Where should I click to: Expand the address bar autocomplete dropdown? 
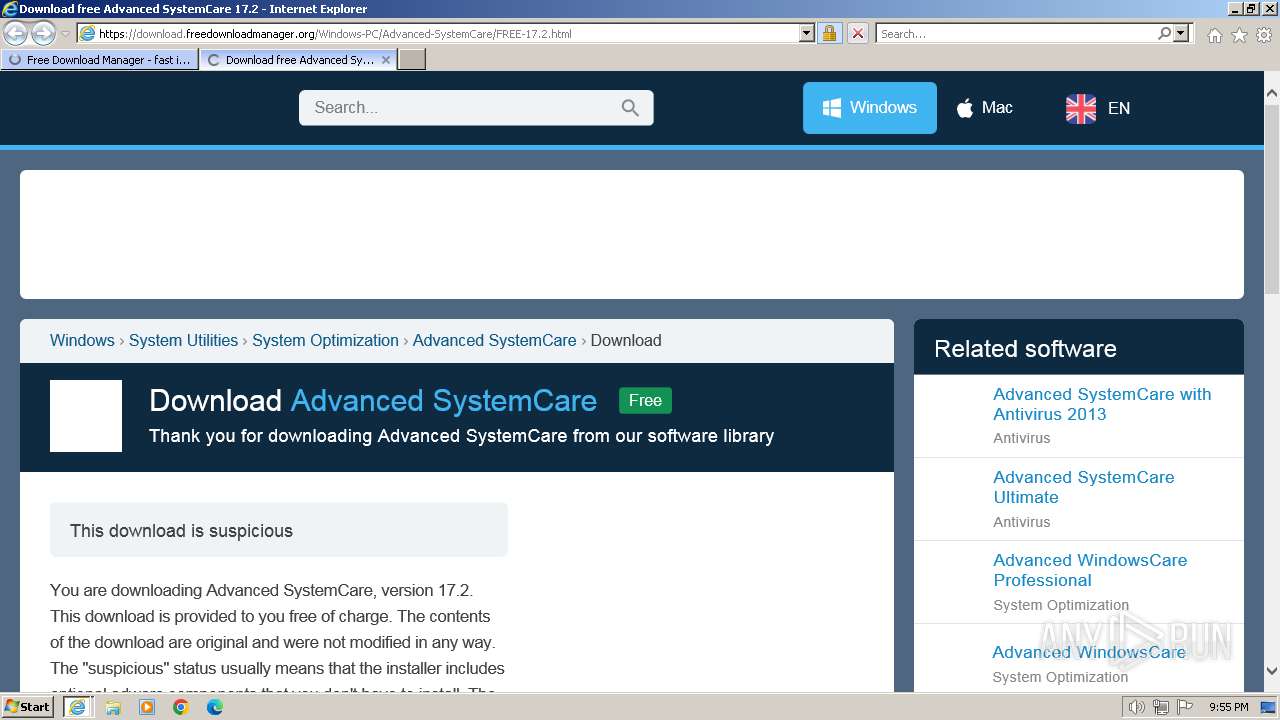coord(807,33)
